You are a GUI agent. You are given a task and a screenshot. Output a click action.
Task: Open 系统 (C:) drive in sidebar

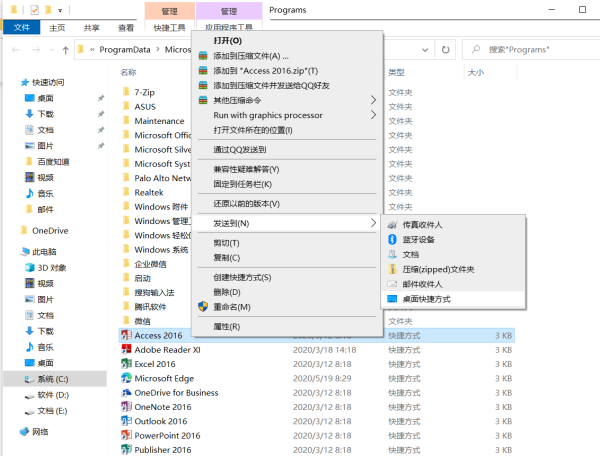pyautogui.click(x=53, y=379)
